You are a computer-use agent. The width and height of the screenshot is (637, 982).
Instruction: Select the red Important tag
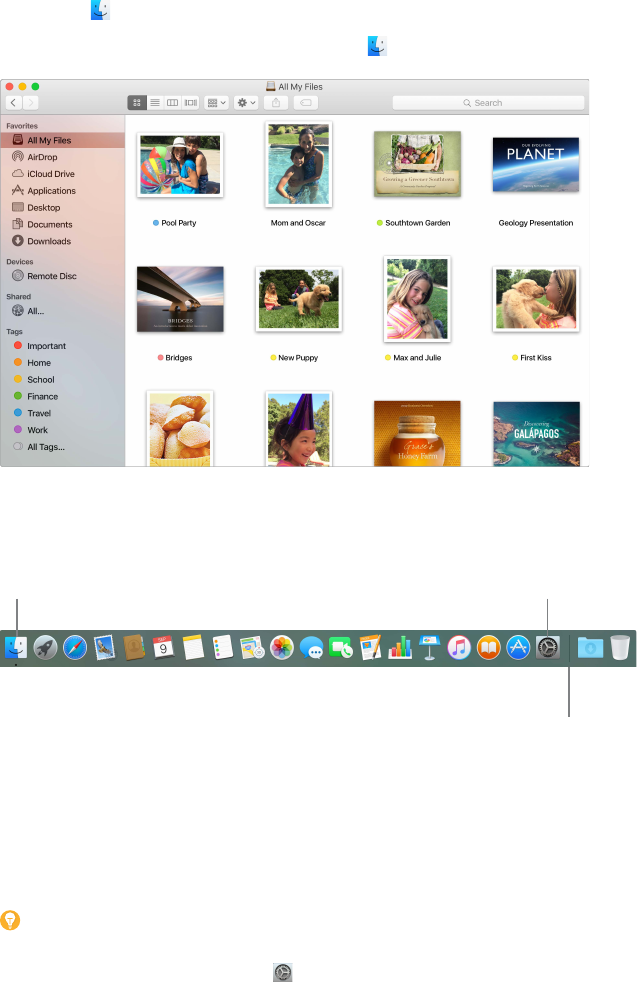(x=46, y=346)
